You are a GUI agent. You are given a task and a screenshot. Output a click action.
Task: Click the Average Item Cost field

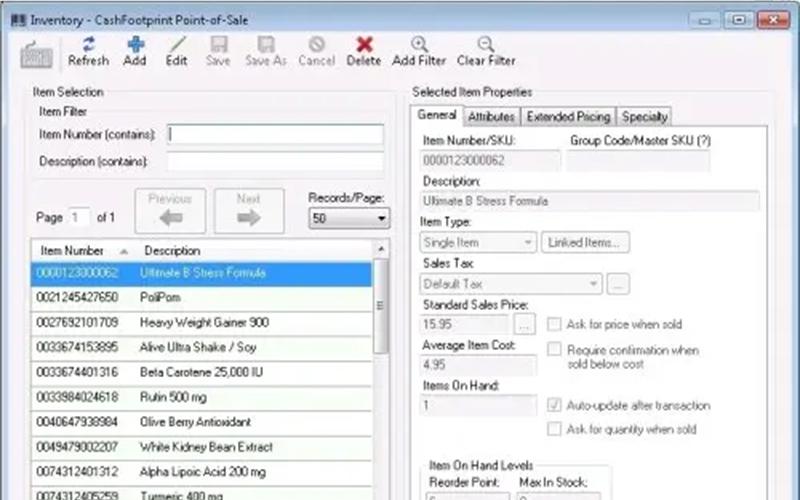[478, 365]
